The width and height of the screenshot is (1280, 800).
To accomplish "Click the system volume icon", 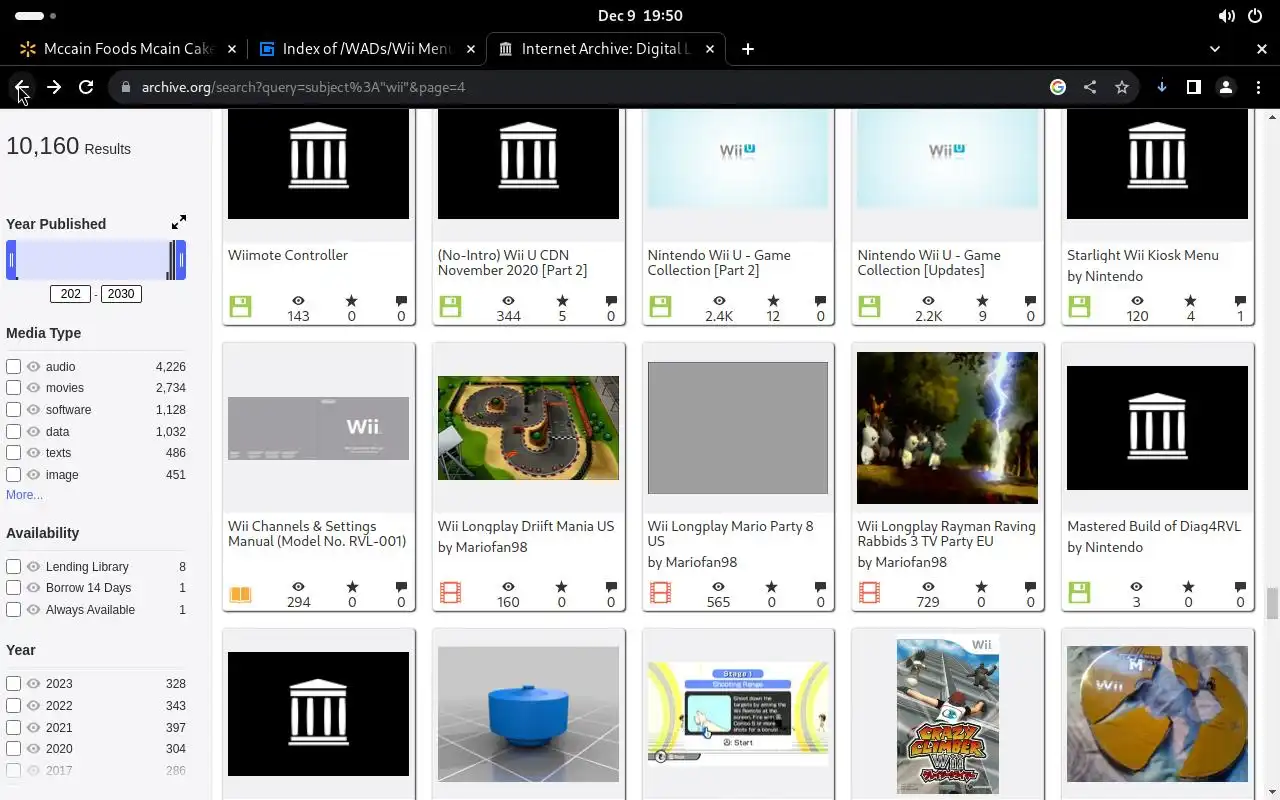I will 1226,16.
